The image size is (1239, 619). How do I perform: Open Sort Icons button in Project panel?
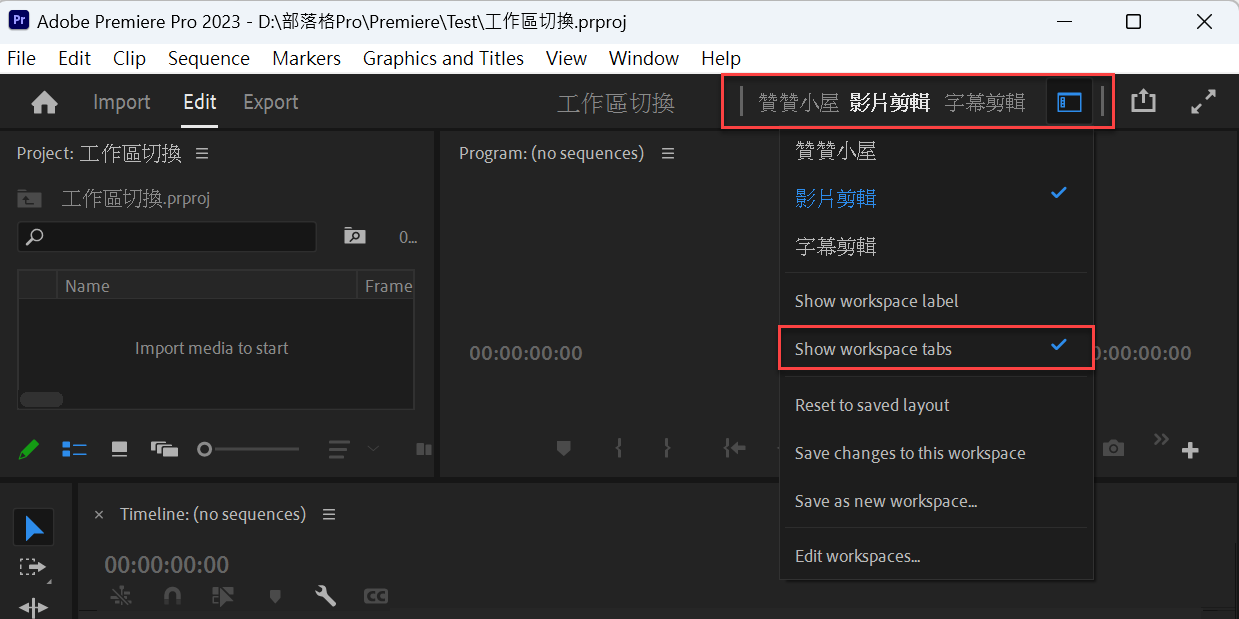coord(339,449)
